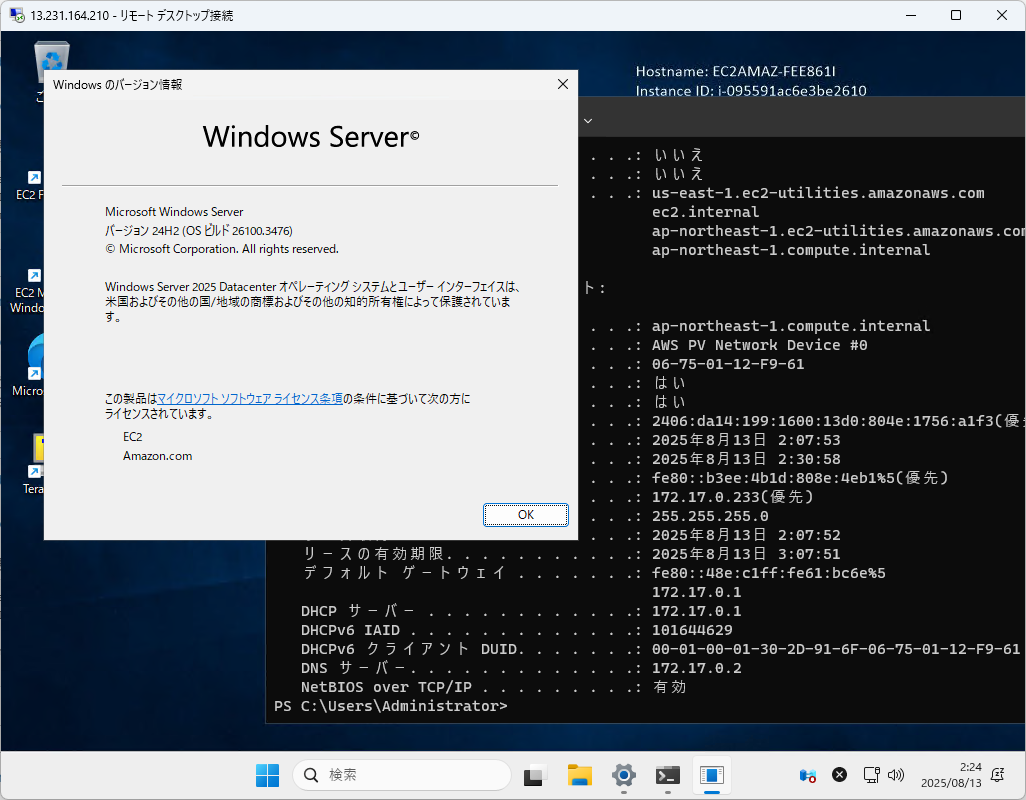Image resolution: width=1026 pixels, height=800 pixels.
Task: Open the Terminal new tab dropdown chevron
Action: [x=587, y=120]
